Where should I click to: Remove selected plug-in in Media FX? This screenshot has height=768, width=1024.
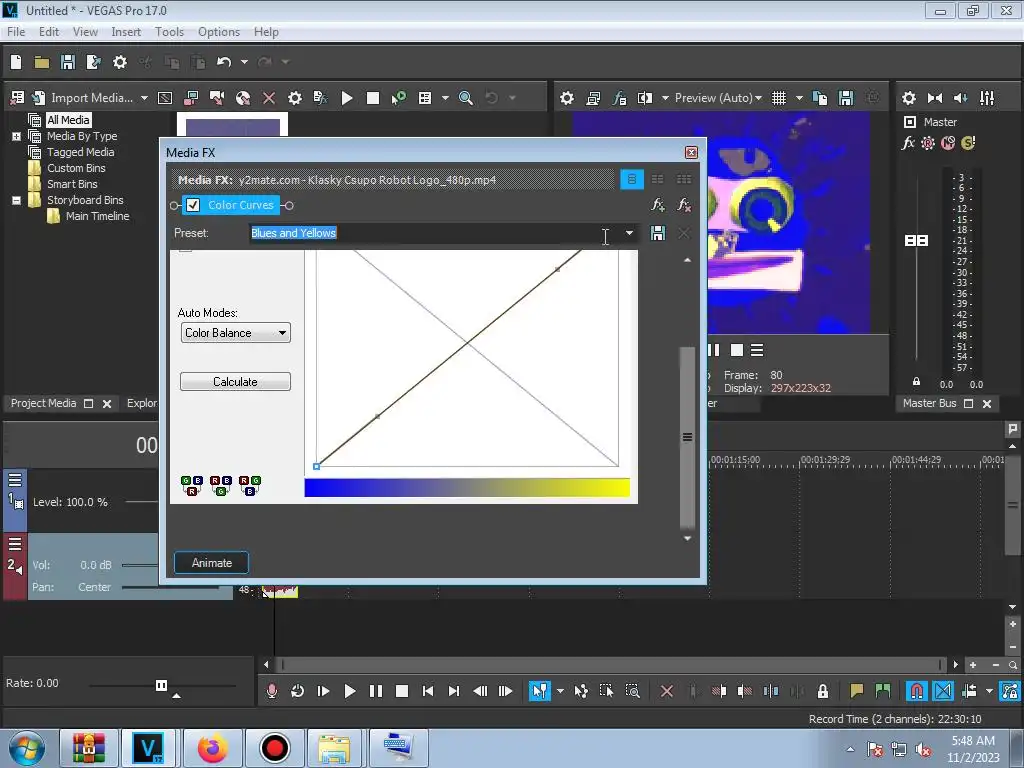(684, 205)
